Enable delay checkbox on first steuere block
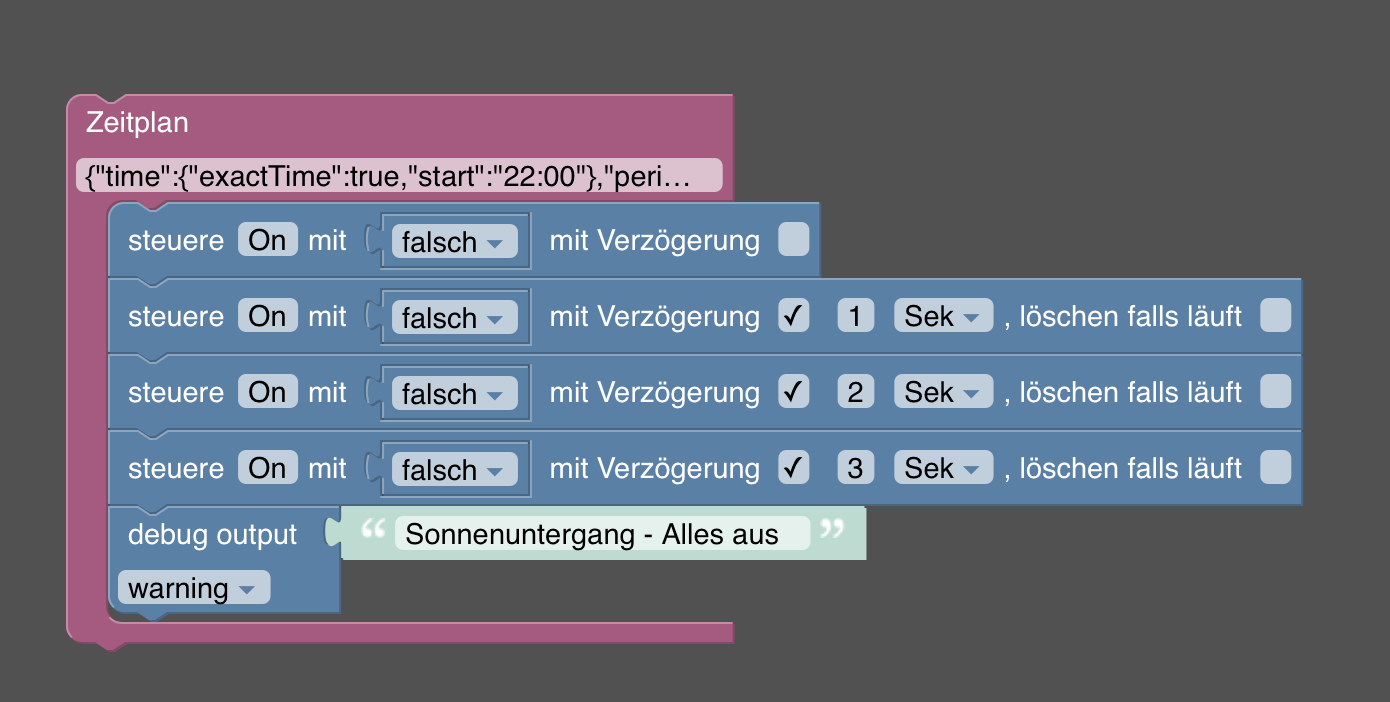This screenshot has height=702, width=1390. [x=794, y=240]
